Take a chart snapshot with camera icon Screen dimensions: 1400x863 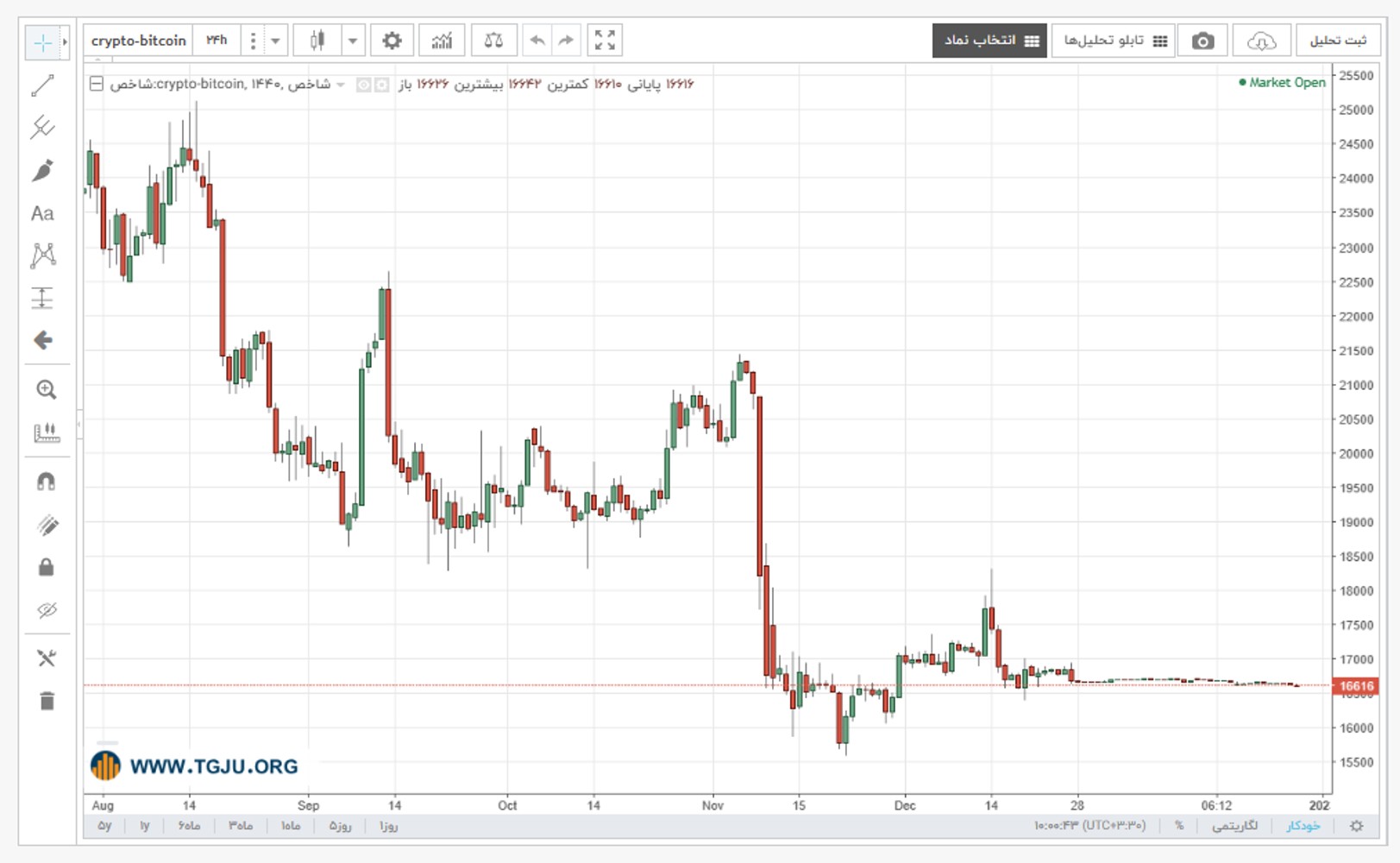(1202, 41)
